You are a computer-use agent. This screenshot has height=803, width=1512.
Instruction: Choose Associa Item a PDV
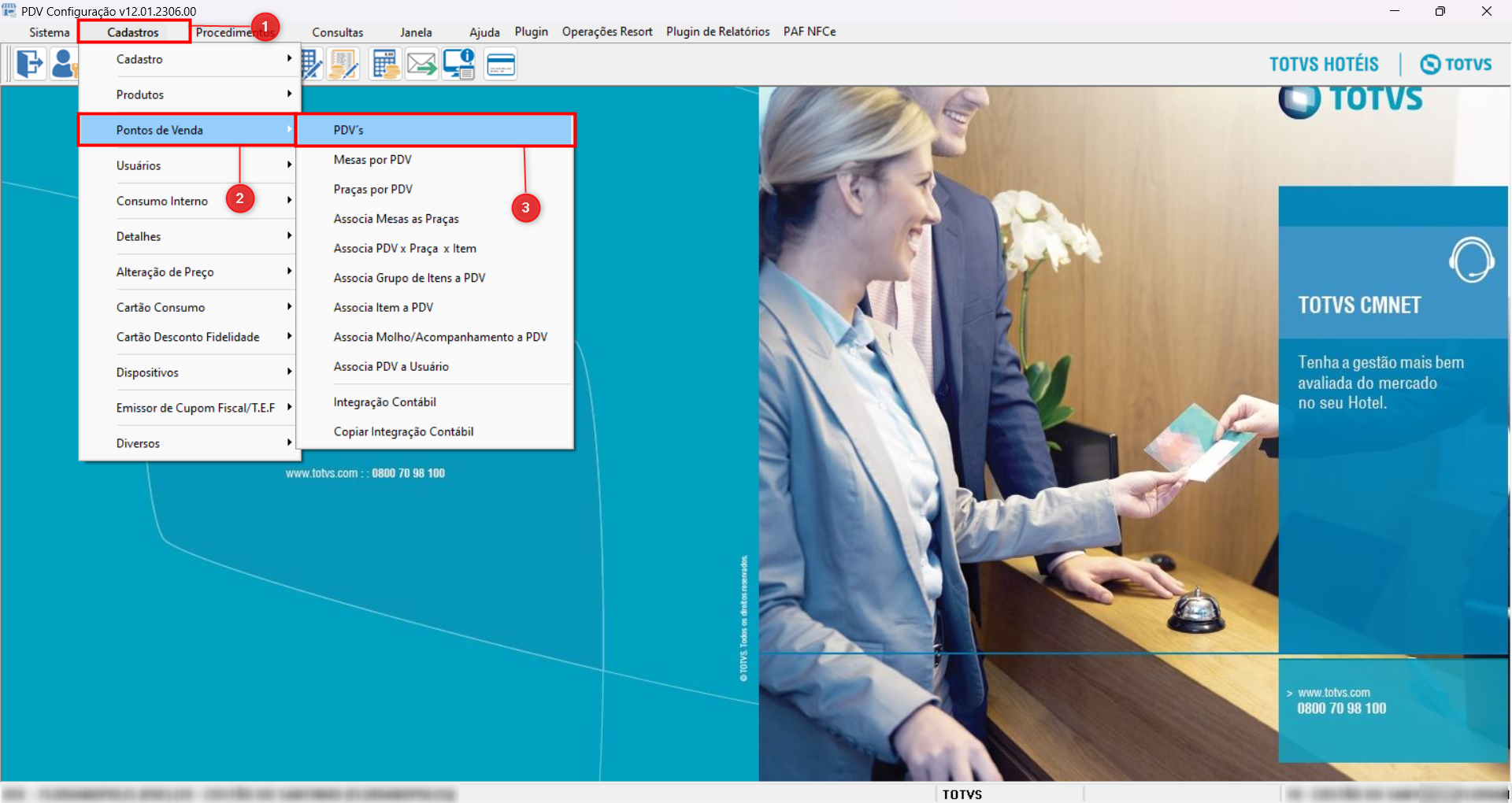435,307
